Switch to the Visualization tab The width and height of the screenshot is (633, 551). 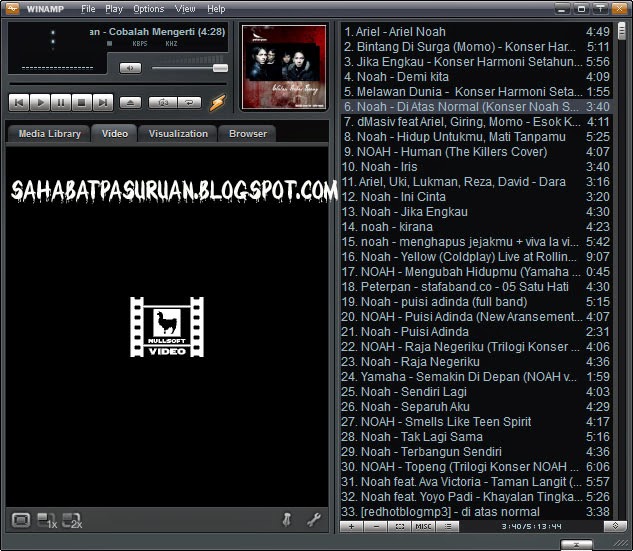point(178,134)
